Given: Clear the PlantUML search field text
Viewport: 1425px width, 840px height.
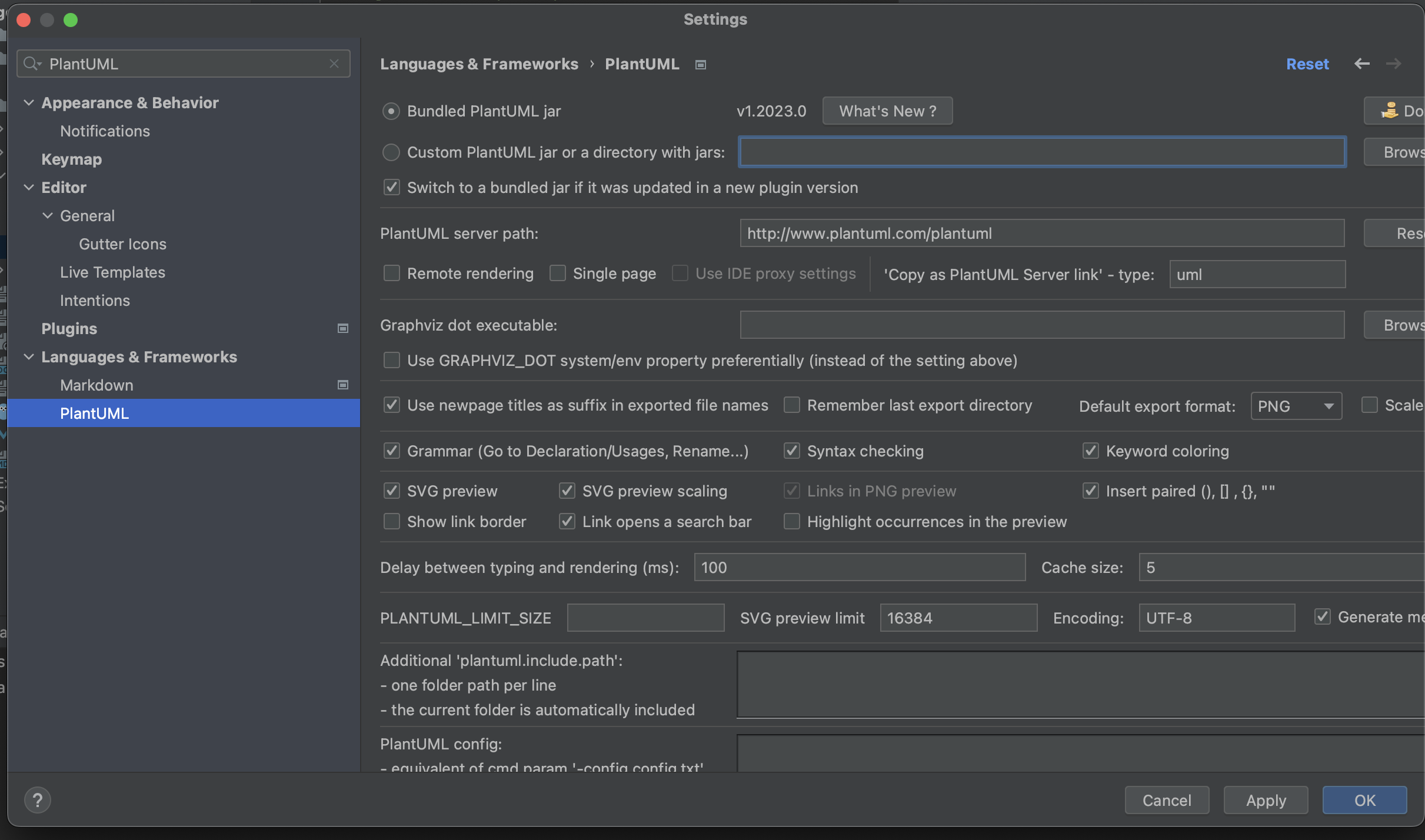Looking at the screenshot, I should tap(334, 64).
